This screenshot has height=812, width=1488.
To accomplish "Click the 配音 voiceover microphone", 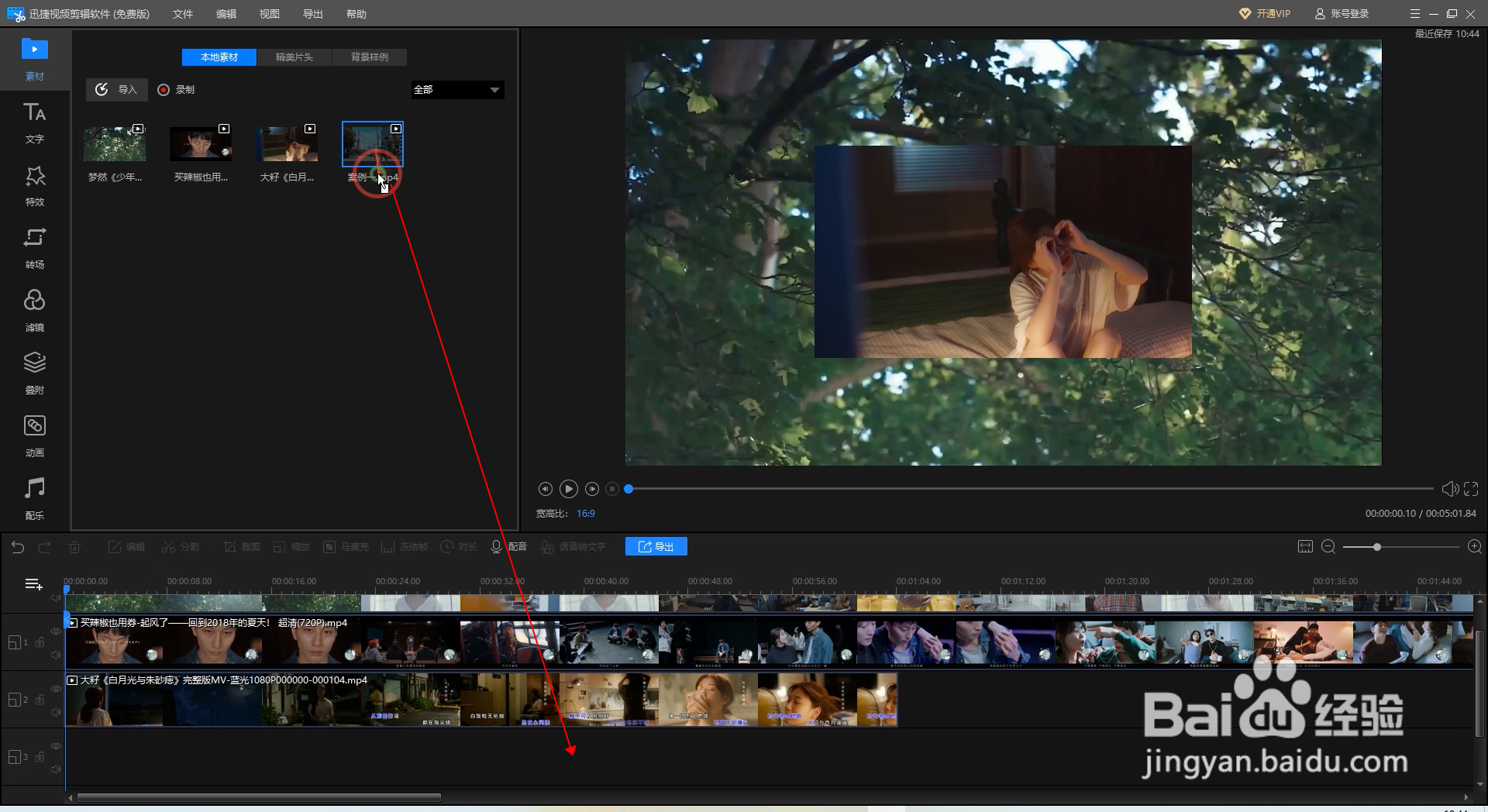I will (508, 547).
